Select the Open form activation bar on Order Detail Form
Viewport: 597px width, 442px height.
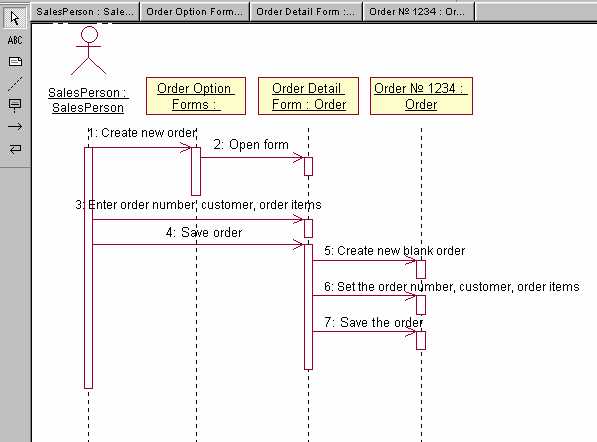click(x=308, y=166)
